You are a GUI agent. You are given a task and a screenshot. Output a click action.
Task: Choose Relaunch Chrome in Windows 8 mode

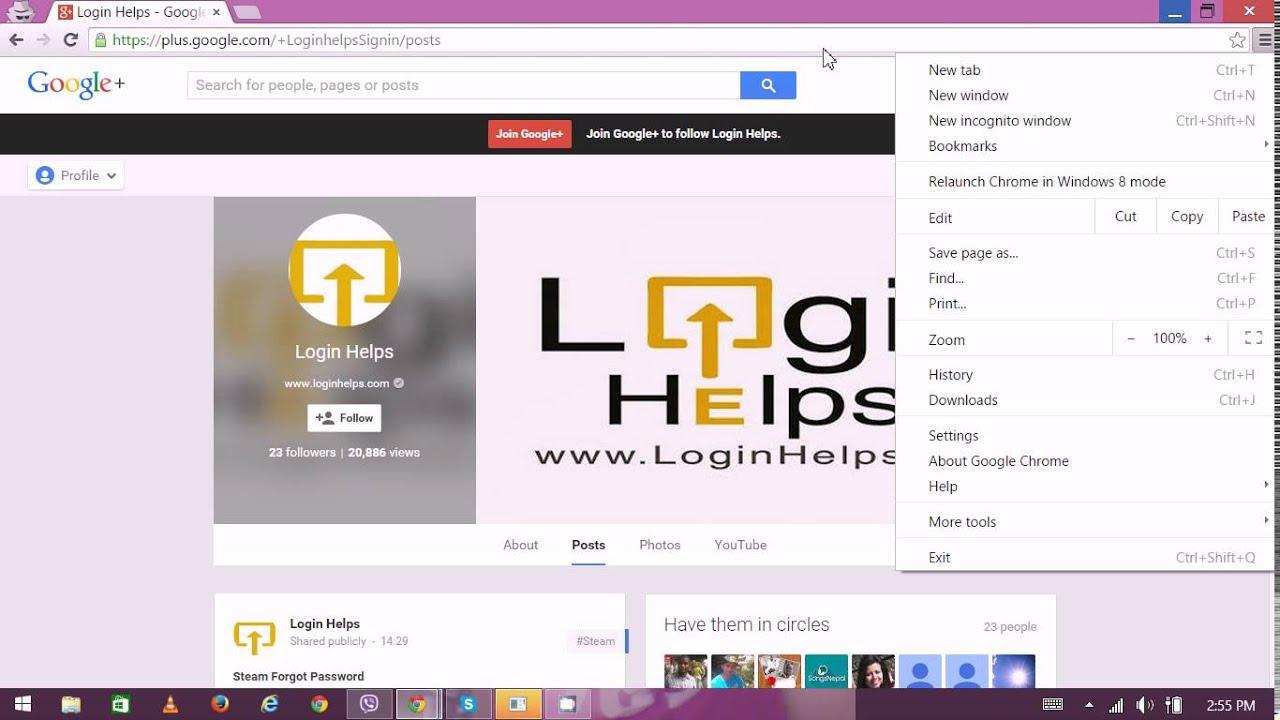(1085, 182)
